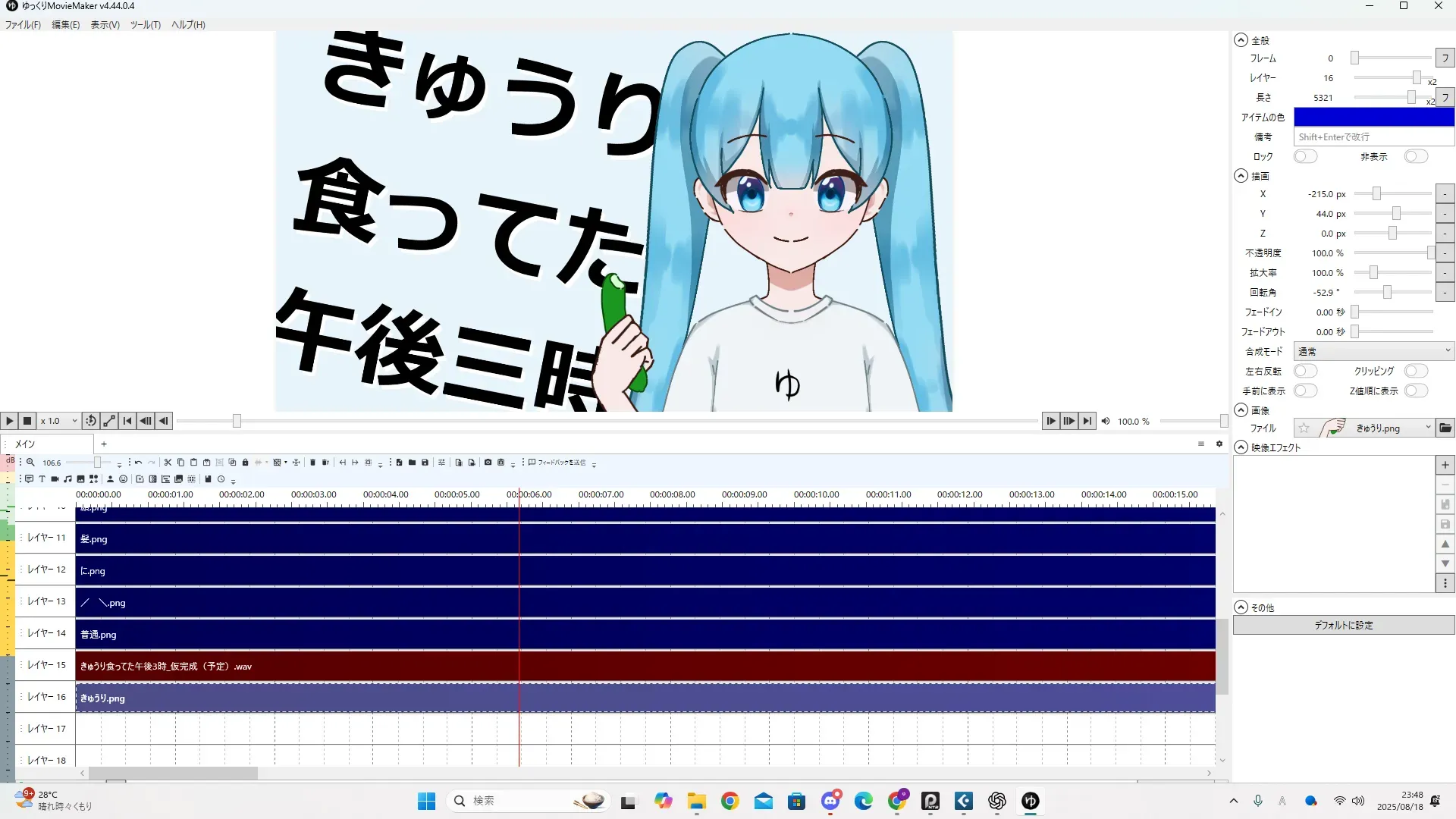Viewport: 1456px width, 819px height.
Task: Enable the 左右反転 flip switch
Action: click(x=1305, y=371)
